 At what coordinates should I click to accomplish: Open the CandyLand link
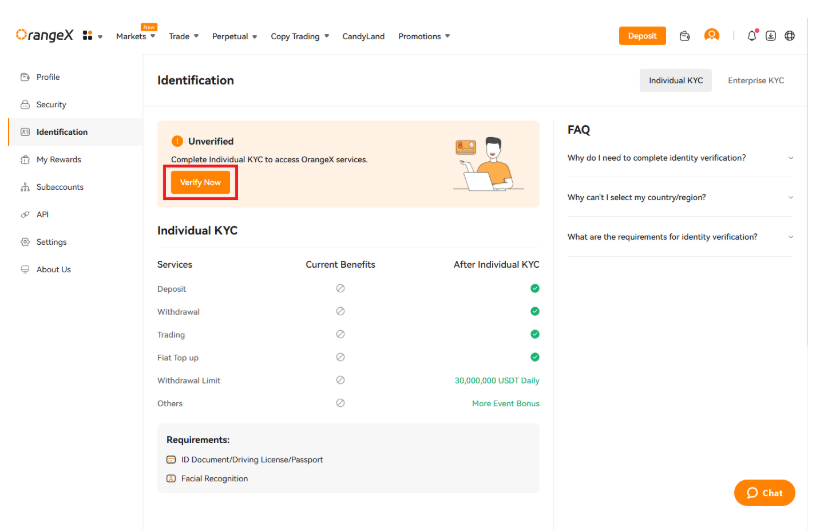(x=363, y=37)
